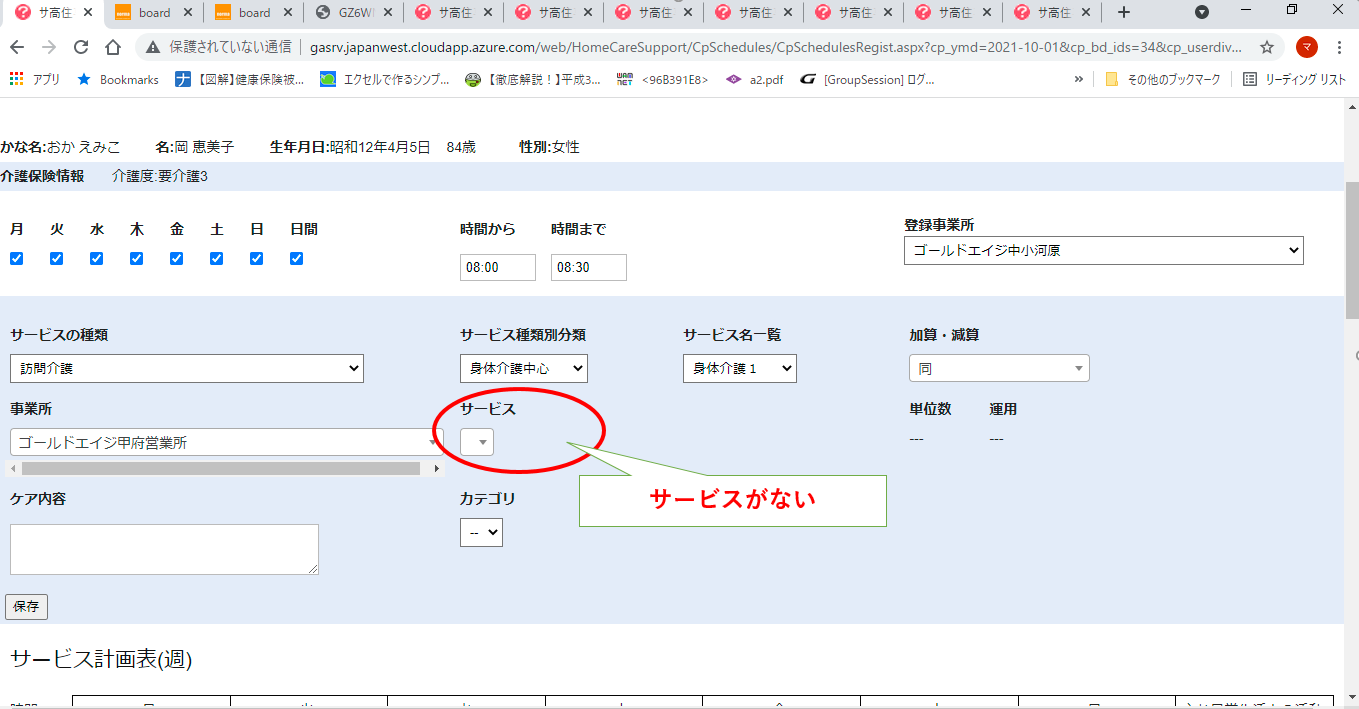This screenshot has height=709, width=1359.
Task: Switch to the GZ6W browser tab
Action: click(x=353, y=12)
